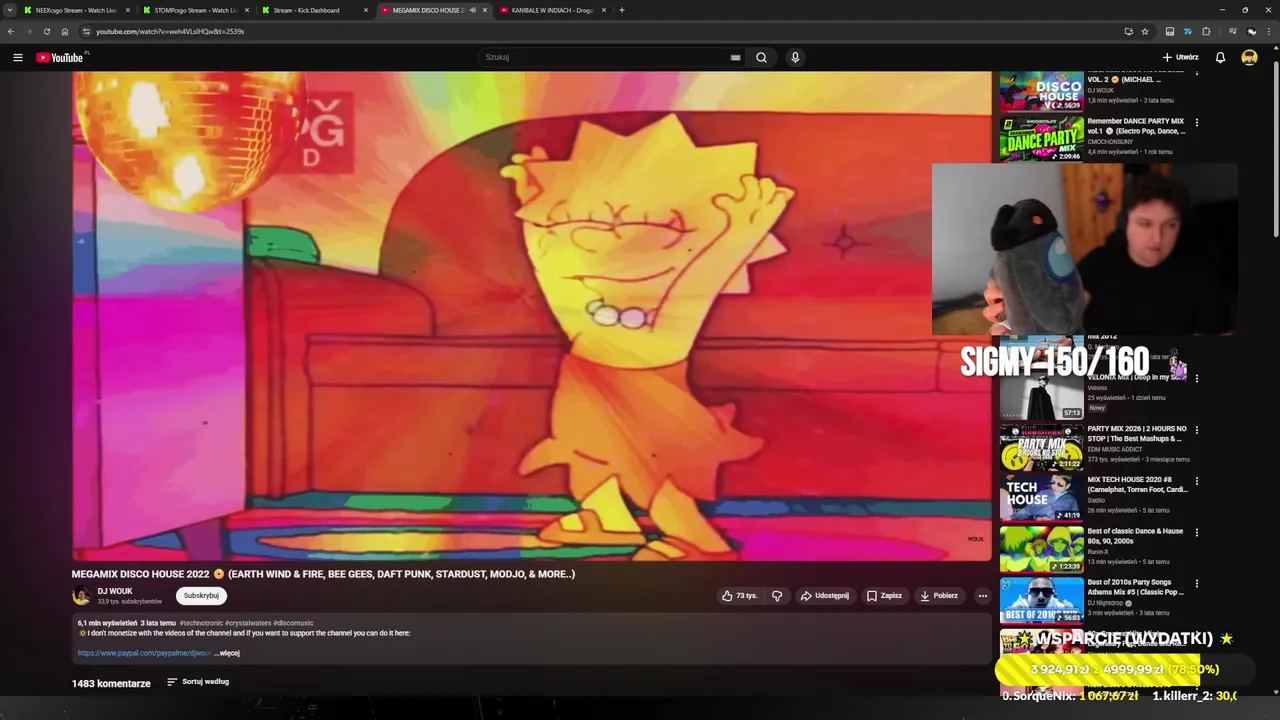The width and height of the screenshot is (1280, 720).
Task: Open the browser profile avatar
Action: 1251,31
